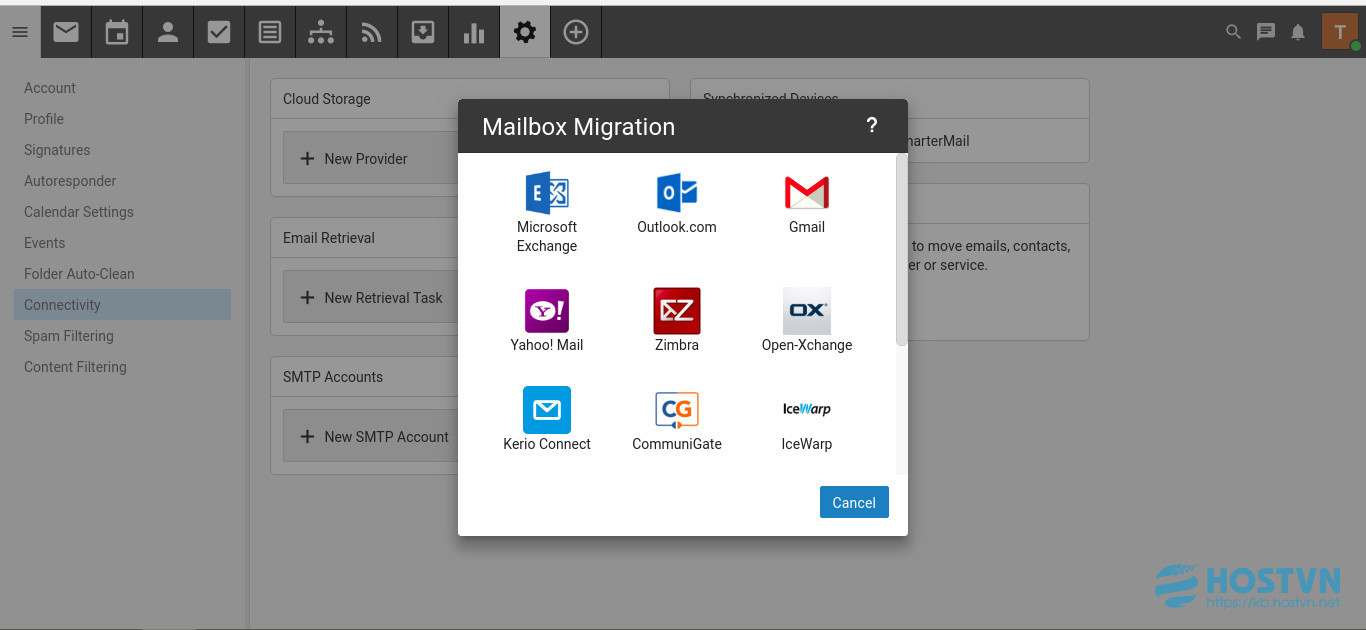Choose Microsoft Exchange as migration source
1366x630 pixels.
click(x=547, y=212)
